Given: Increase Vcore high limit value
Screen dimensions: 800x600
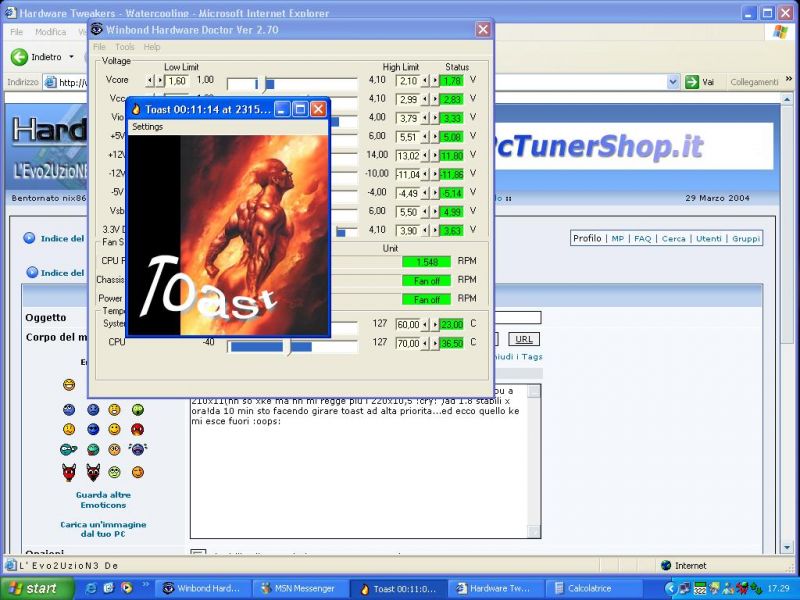Looking at the screenshot, I should pyautogui.click(x=435, y=81).
